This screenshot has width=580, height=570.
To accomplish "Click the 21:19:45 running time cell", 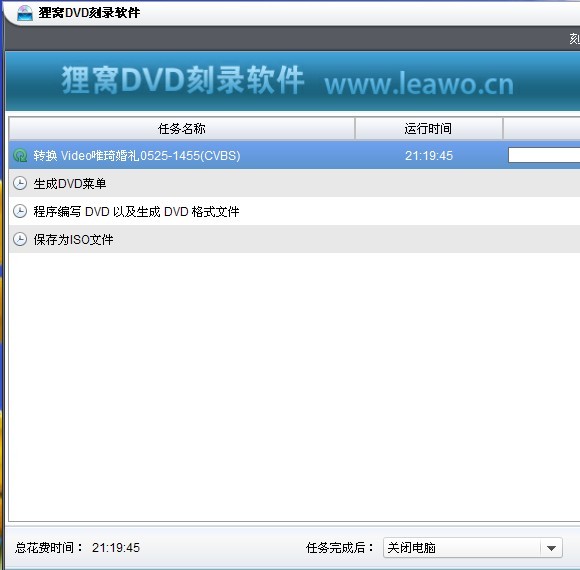I will point(429,156).
